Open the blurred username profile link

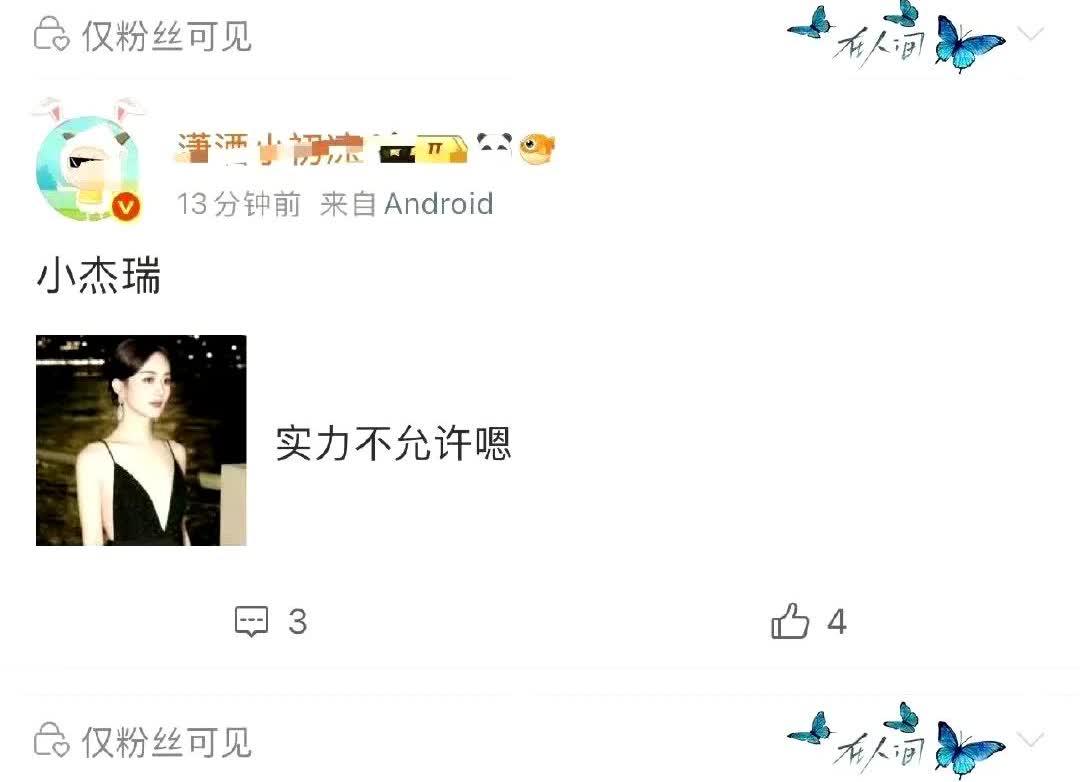tap(269, 148)
